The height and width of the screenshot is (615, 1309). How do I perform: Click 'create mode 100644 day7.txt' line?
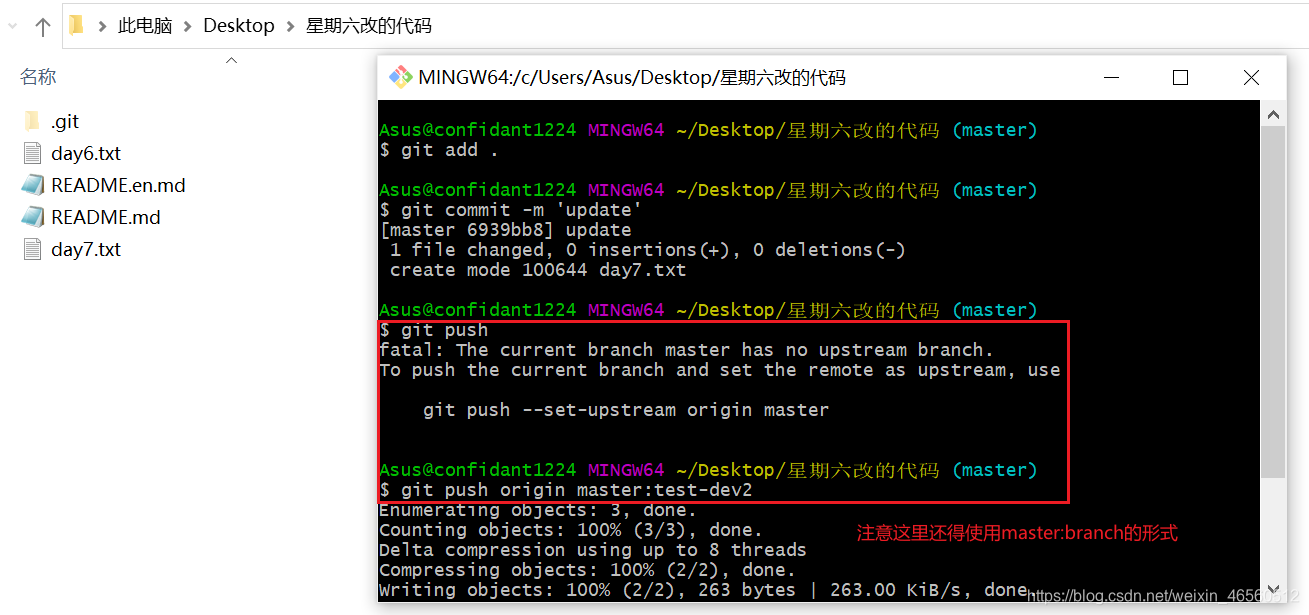pos(538,270)
